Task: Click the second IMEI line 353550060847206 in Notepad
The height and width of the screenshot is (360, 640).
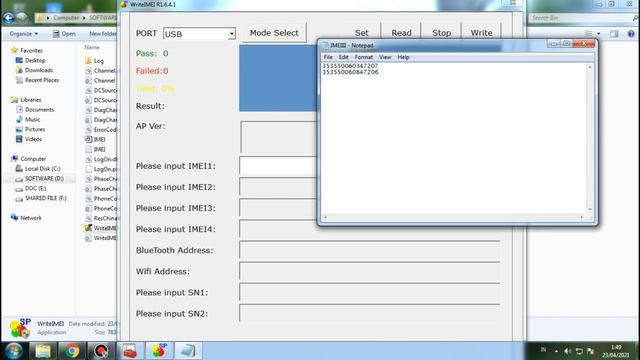Action: click(350, 72)
